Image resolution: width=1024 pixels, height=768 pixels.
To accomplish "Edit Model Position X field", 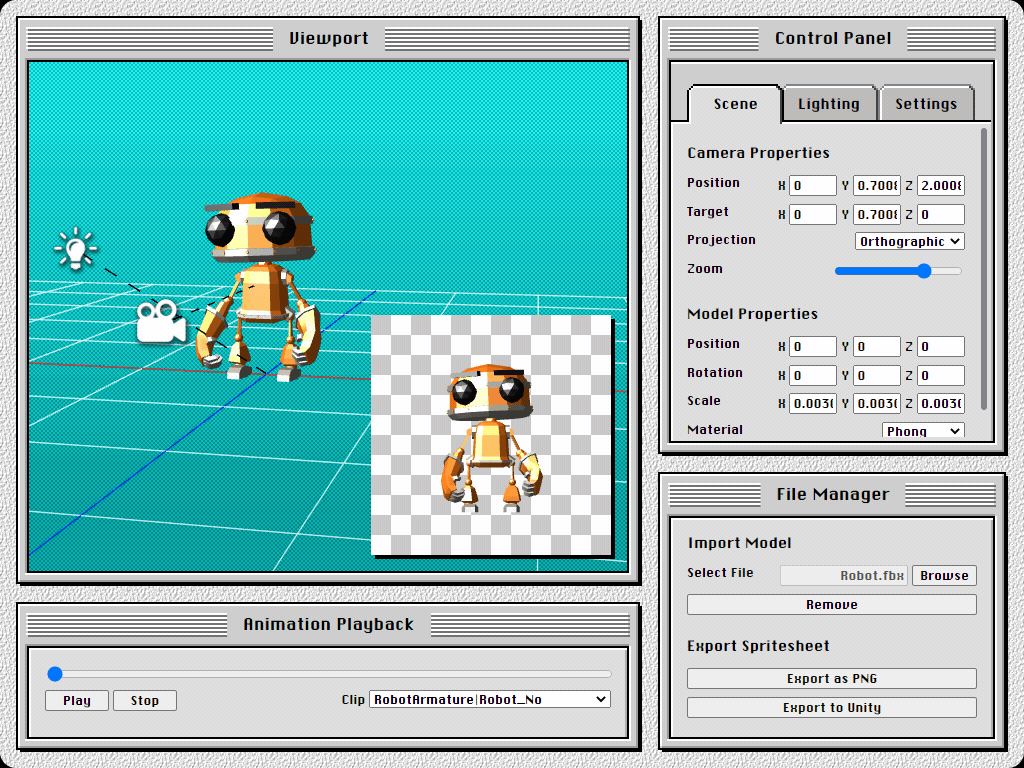I will coord(812,346).
